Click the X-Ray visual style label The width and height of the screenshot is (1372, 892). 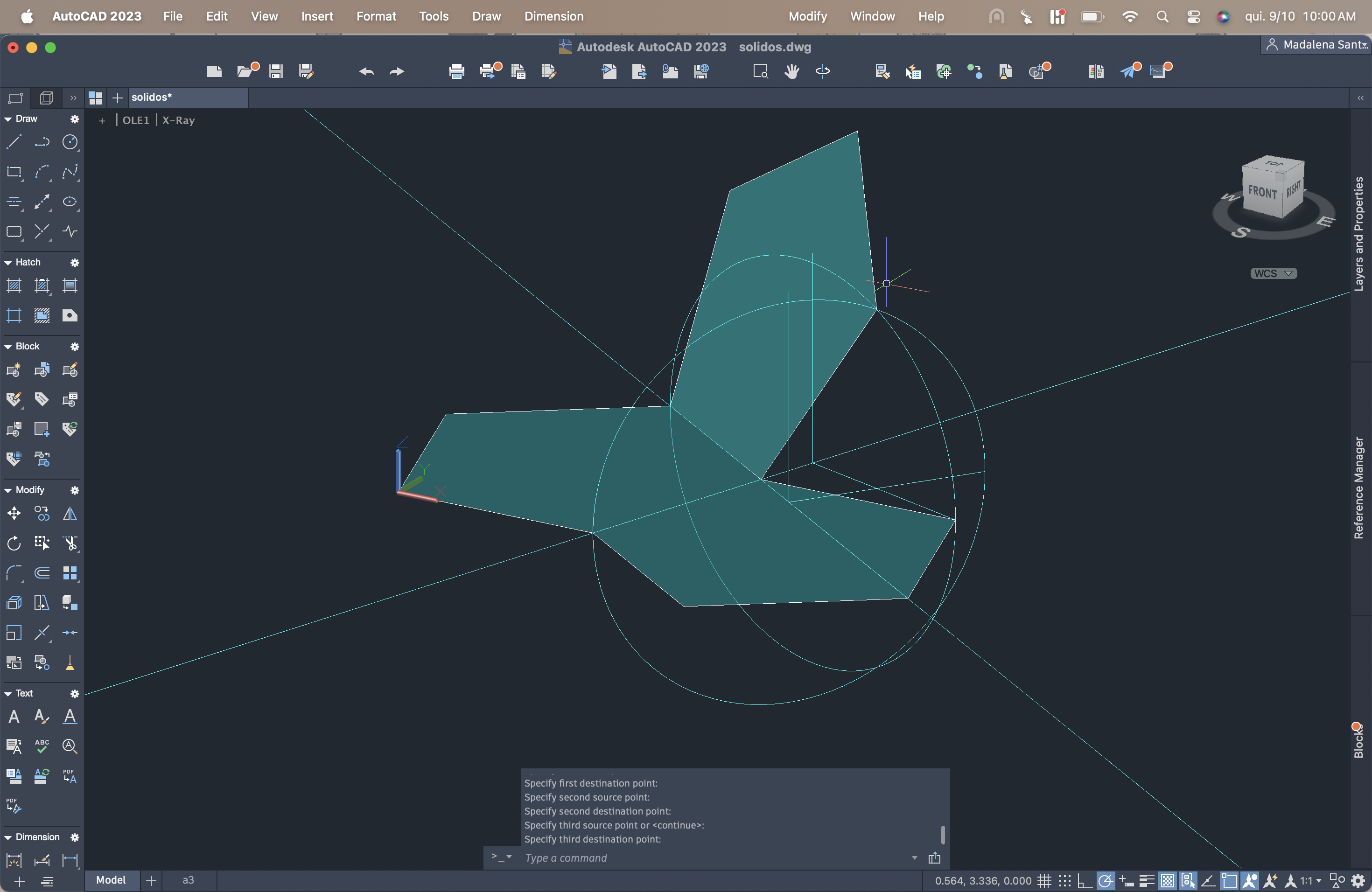tap(178, 120)
